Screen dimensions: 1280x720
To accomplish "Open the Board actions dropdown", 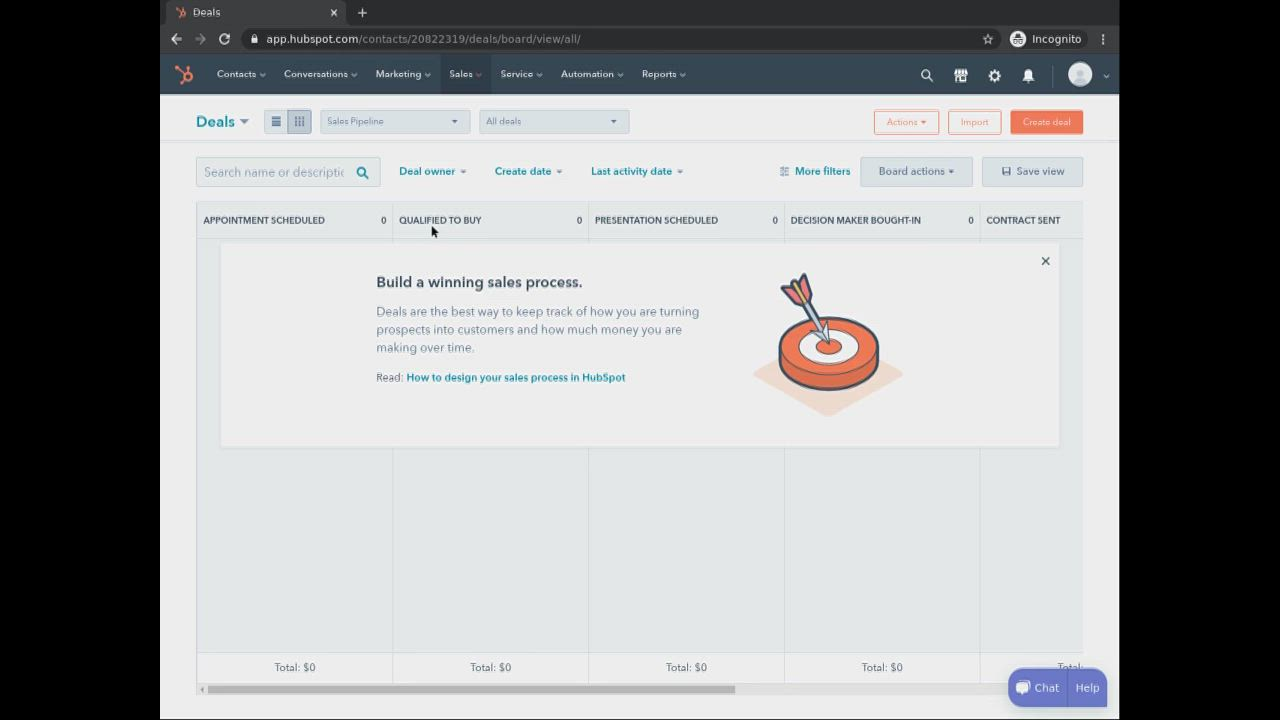I will (x=916, y=171).
